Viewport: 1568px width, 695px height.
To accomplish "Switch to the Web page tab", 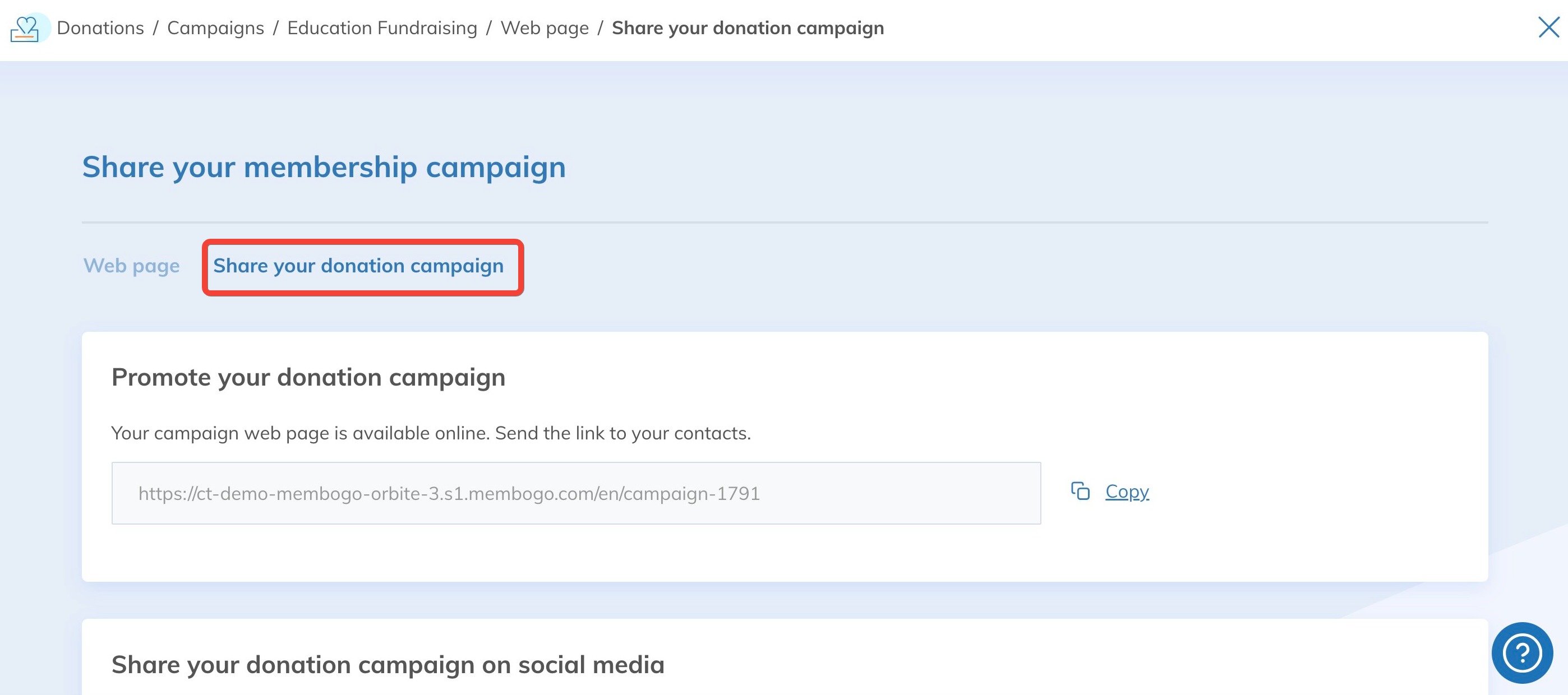I will click(131, 266).
